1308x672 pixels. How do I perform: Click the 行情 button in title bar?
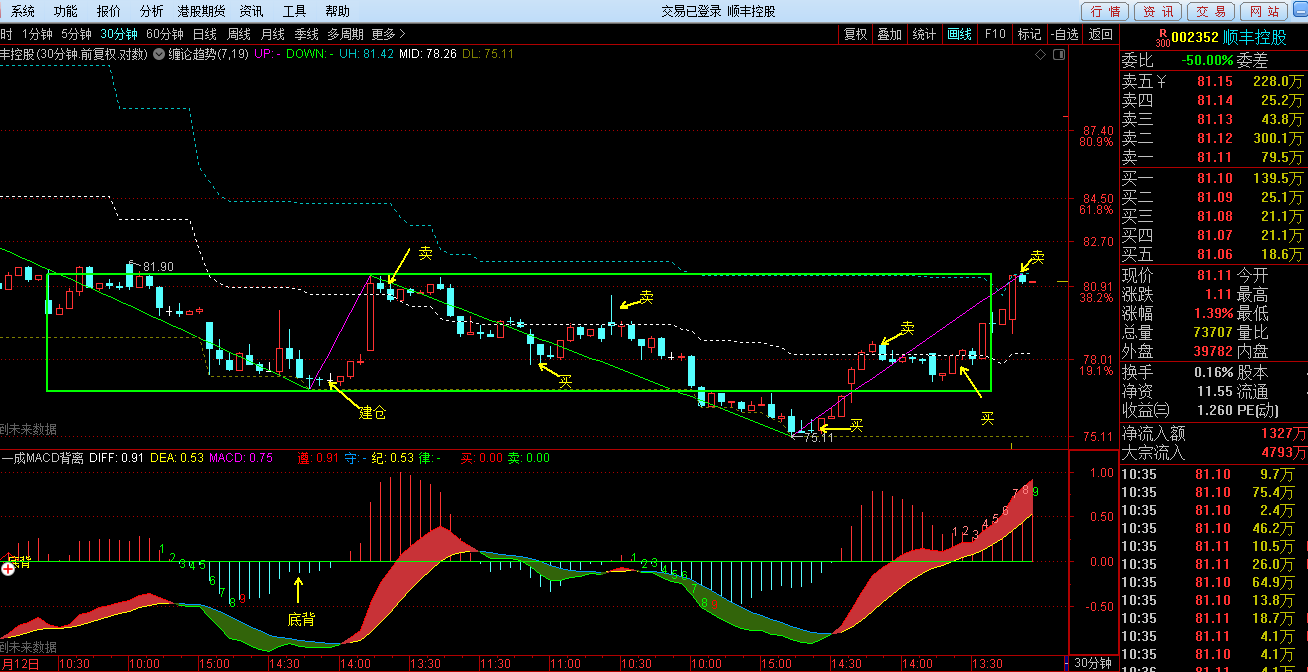pyautogui.click(x=1105, y=11)
